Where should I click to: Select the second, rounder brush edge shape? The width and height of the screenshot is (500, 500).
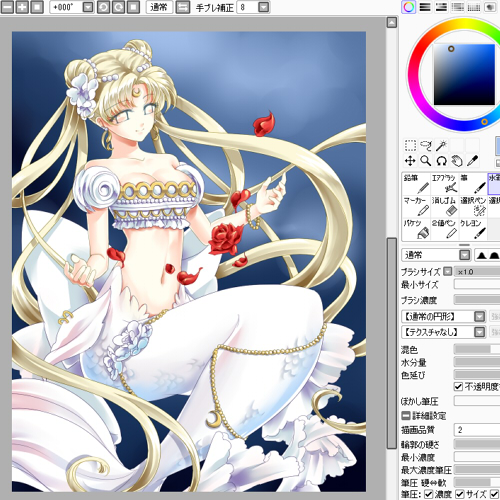(494, 255)
